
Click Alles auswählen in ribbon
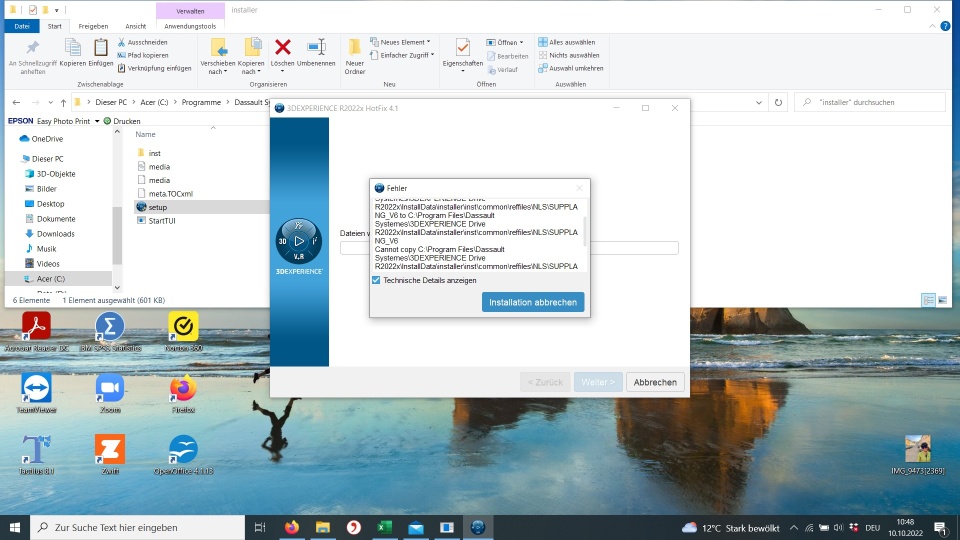click(x=566, y=42)
